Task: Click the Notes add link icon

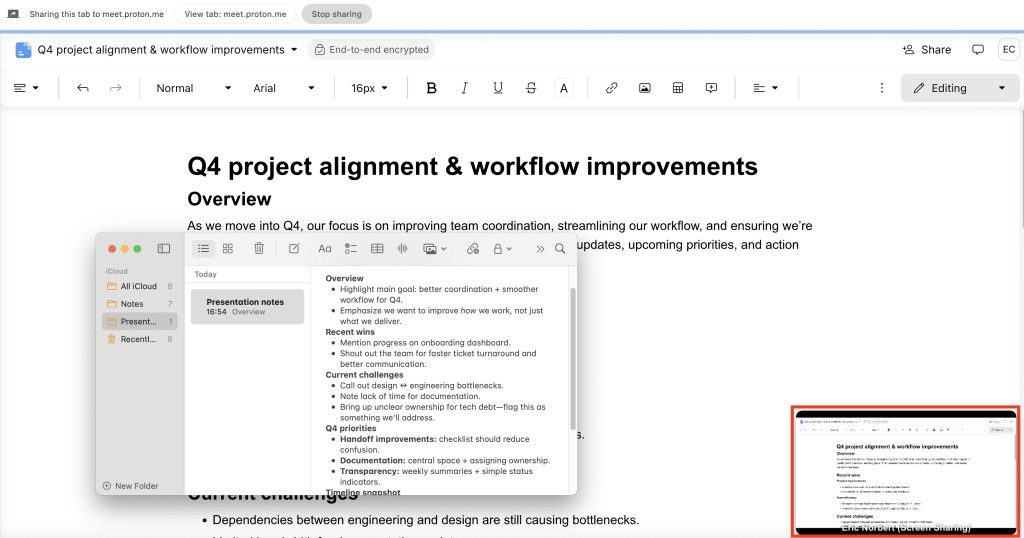Action: (473, 249)
